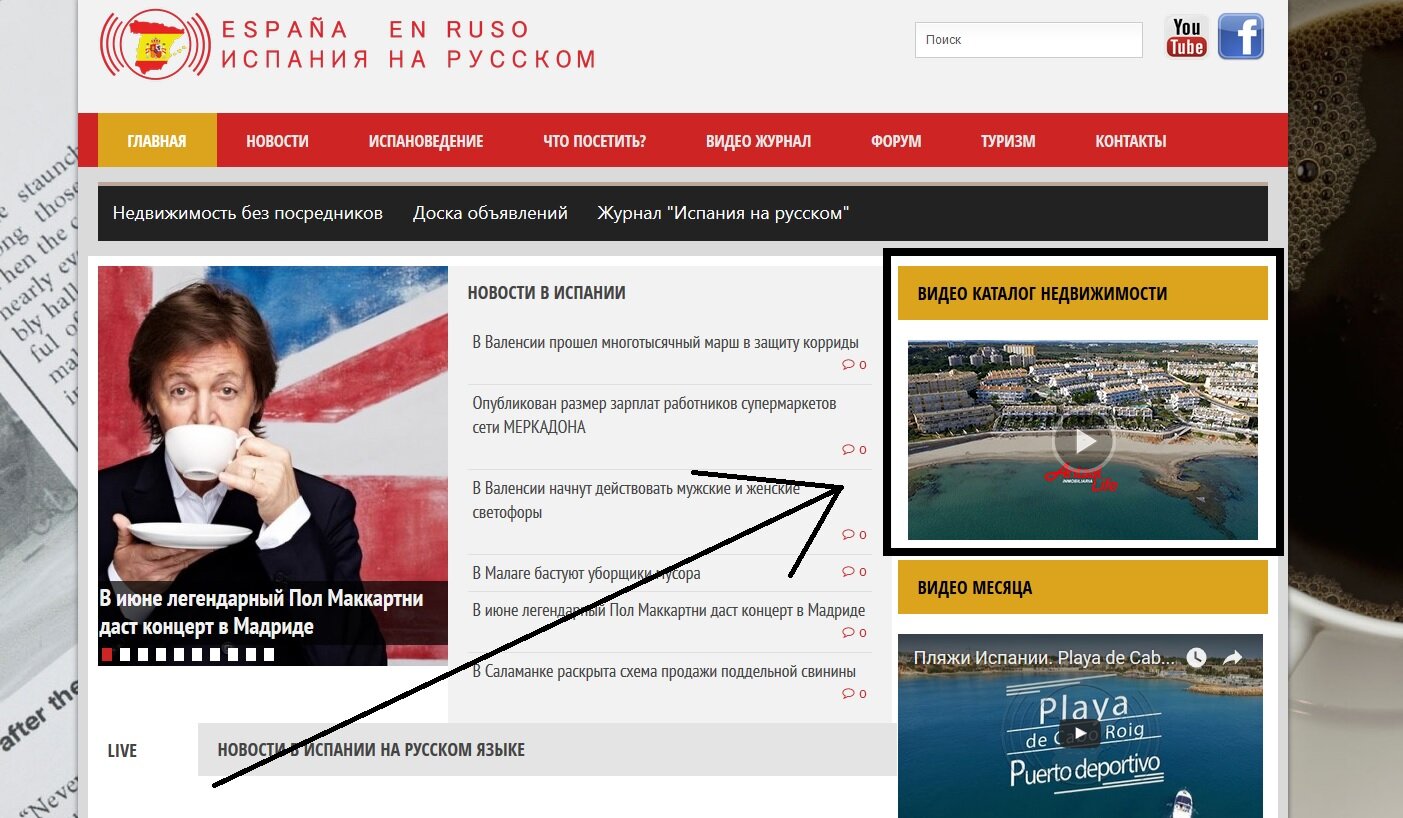Open the Туризм menu item

click(x=1008, y=141)
